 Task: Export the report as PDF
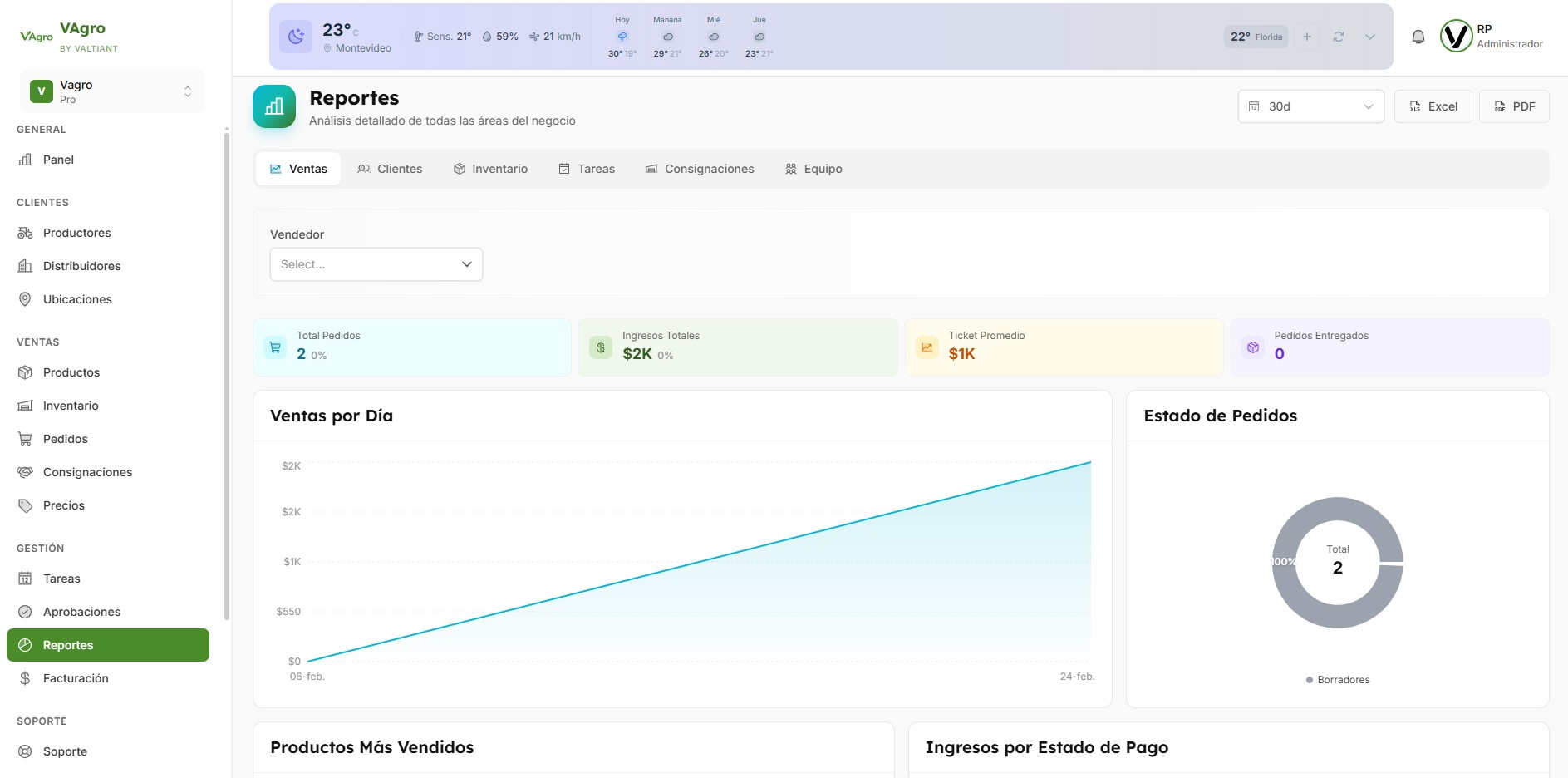[x=1514, y=106]
